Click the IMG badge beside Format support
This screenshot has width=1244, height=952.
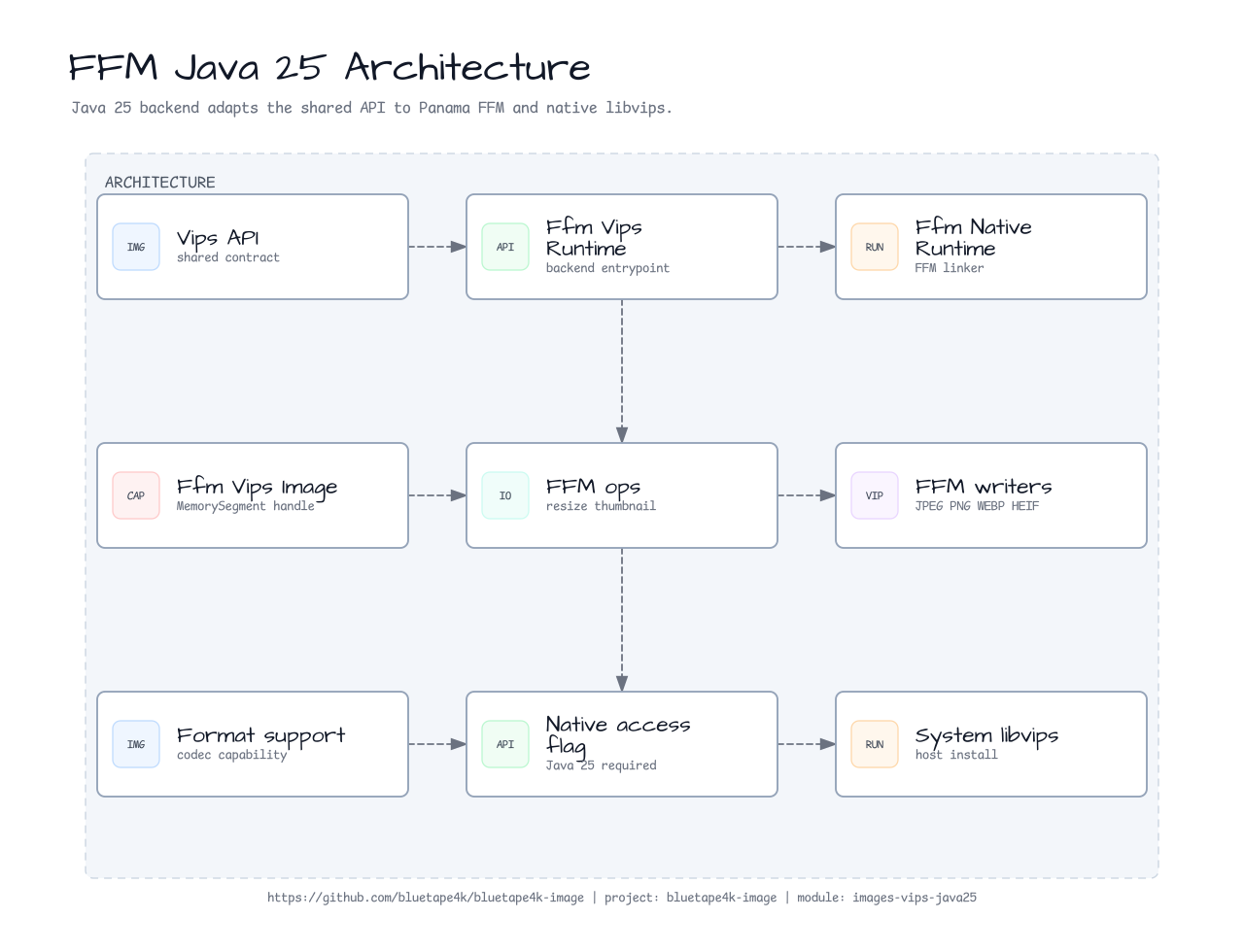coord(136,744)
